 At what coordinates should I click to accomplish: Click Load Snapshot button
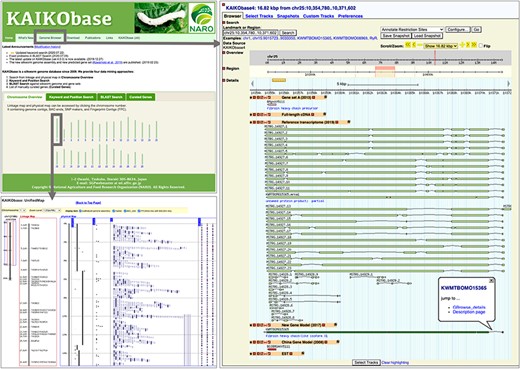pyautogui.click(x=427, y=35)
